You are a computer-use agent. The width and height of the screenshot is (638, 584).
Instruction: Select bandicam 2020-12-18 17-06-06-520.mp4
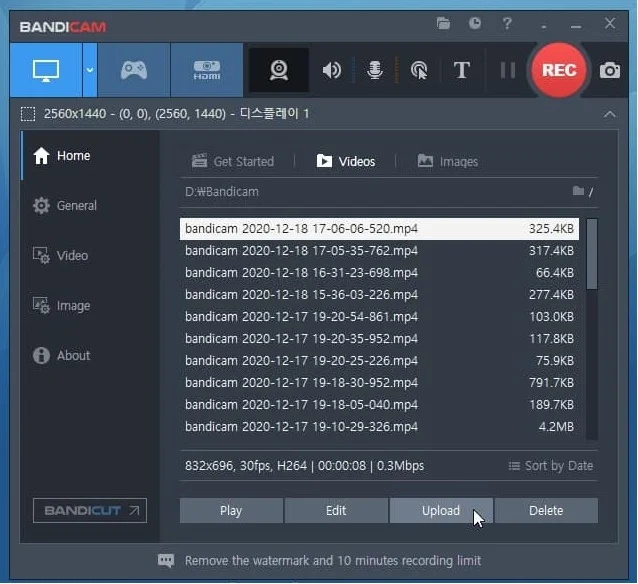(379, 229)
